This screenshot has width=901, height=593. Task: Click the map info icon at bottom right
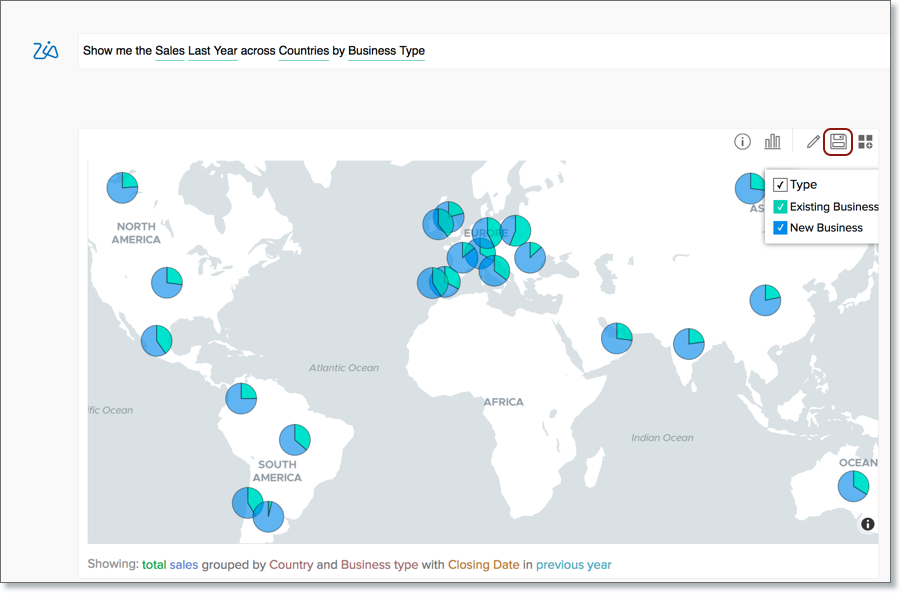[867, 524]
